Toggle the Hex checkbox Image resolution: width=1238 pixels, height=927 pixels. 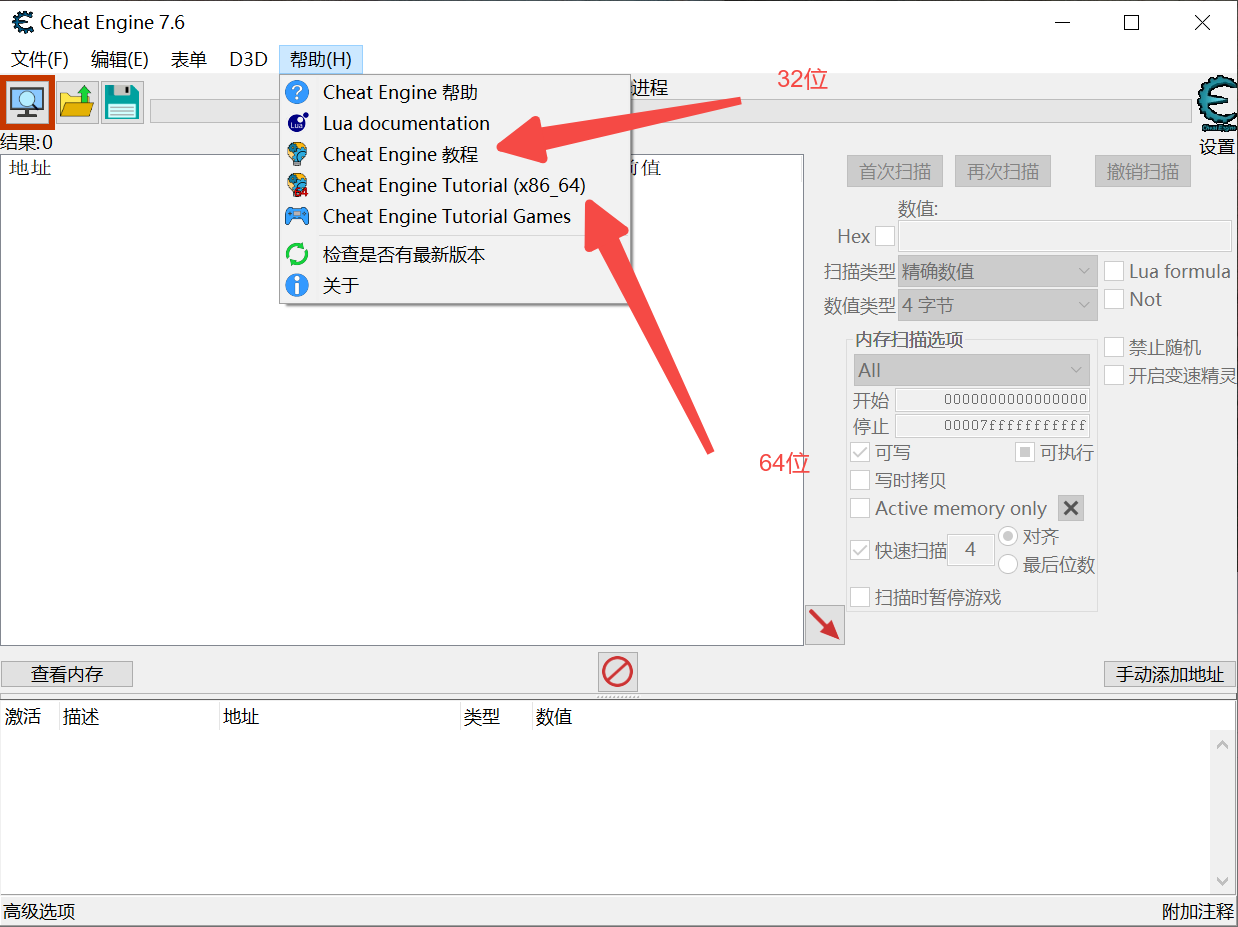click(x=885, y=236)
